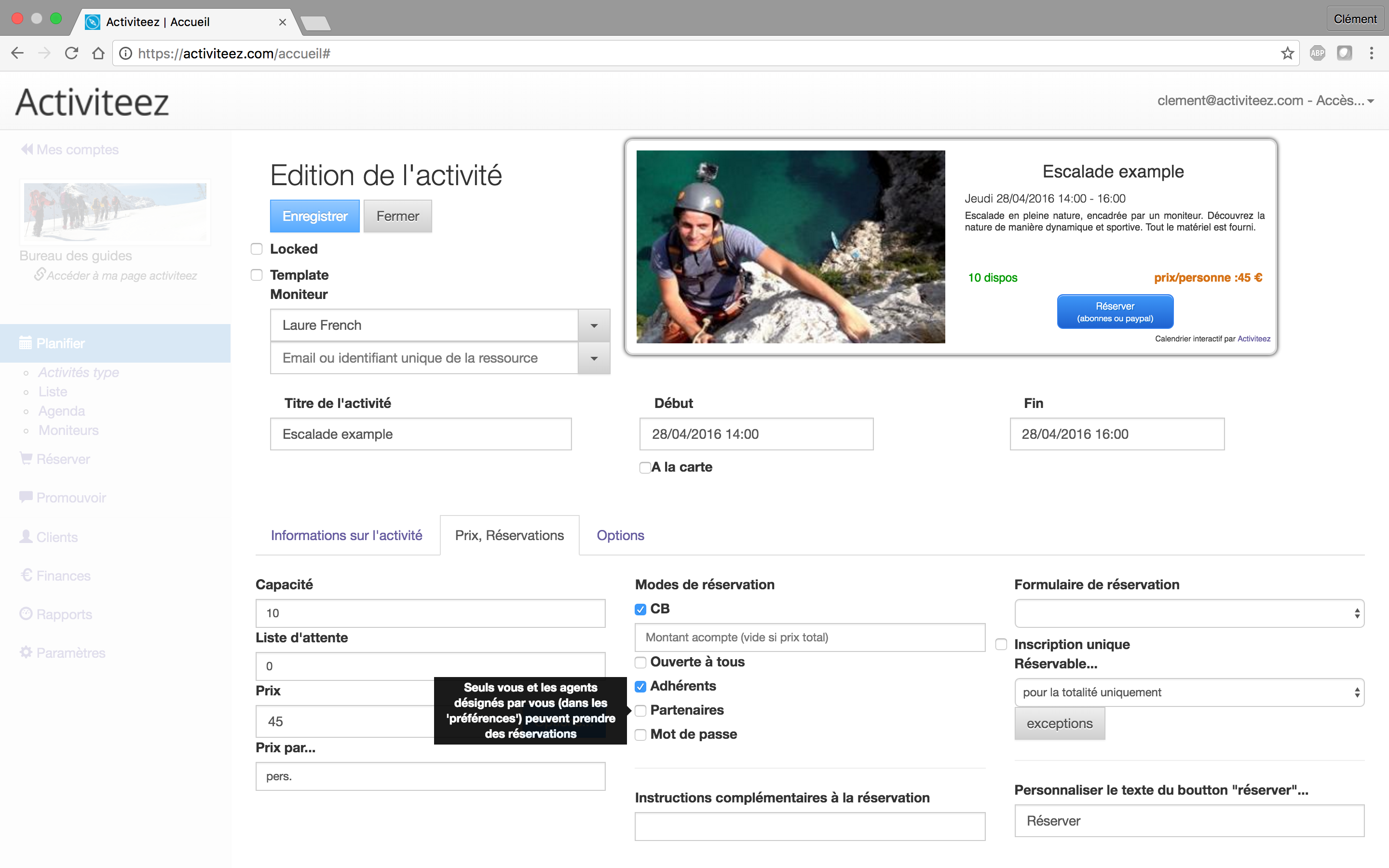Click the Mes comptes rewind icon
This screenshot has width=1389, height=868.
(x=27, y=149)
